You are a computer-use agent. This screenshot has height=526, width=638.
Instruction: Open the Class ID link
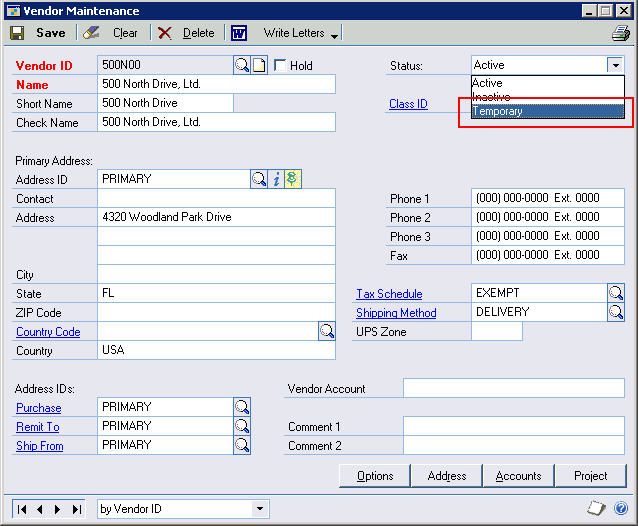click(x=408, y=104)
